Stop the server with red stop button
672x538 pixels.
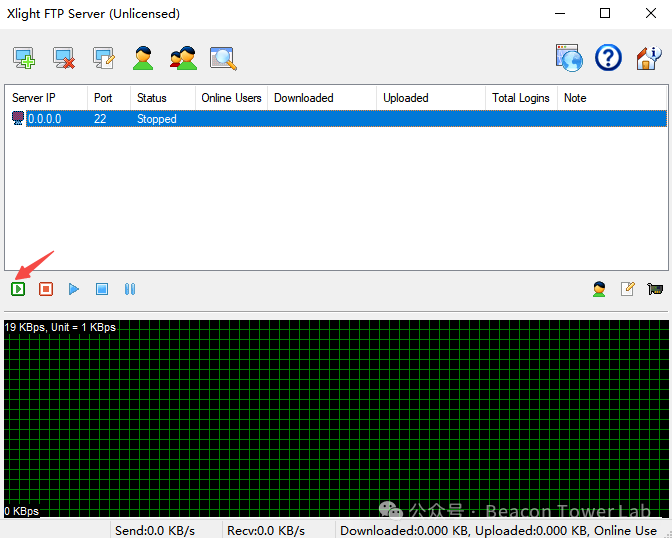pyautogui.click(x=46, y=289)
